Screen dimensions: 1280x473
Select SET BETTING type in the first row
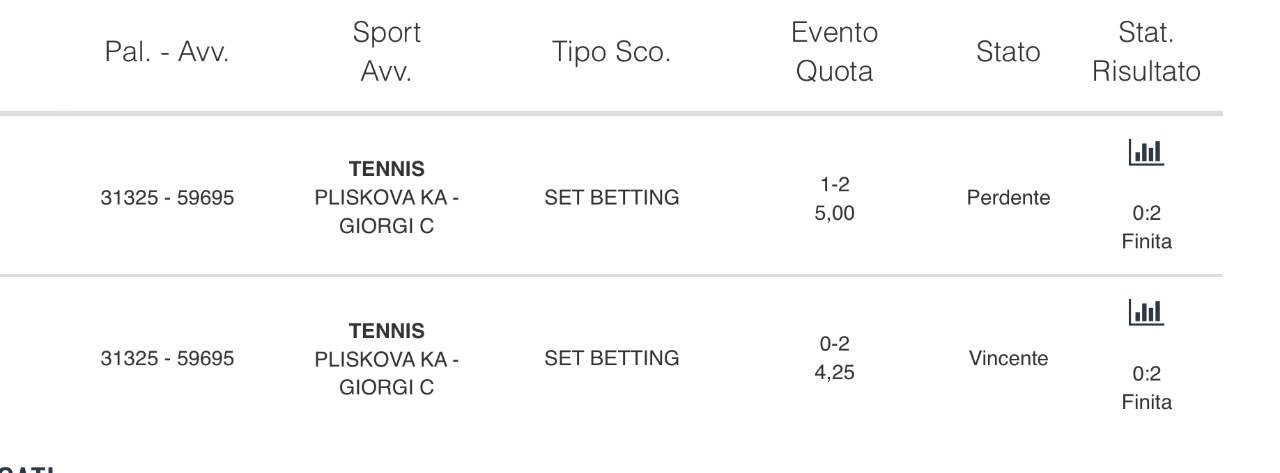(x=611, y=198)
